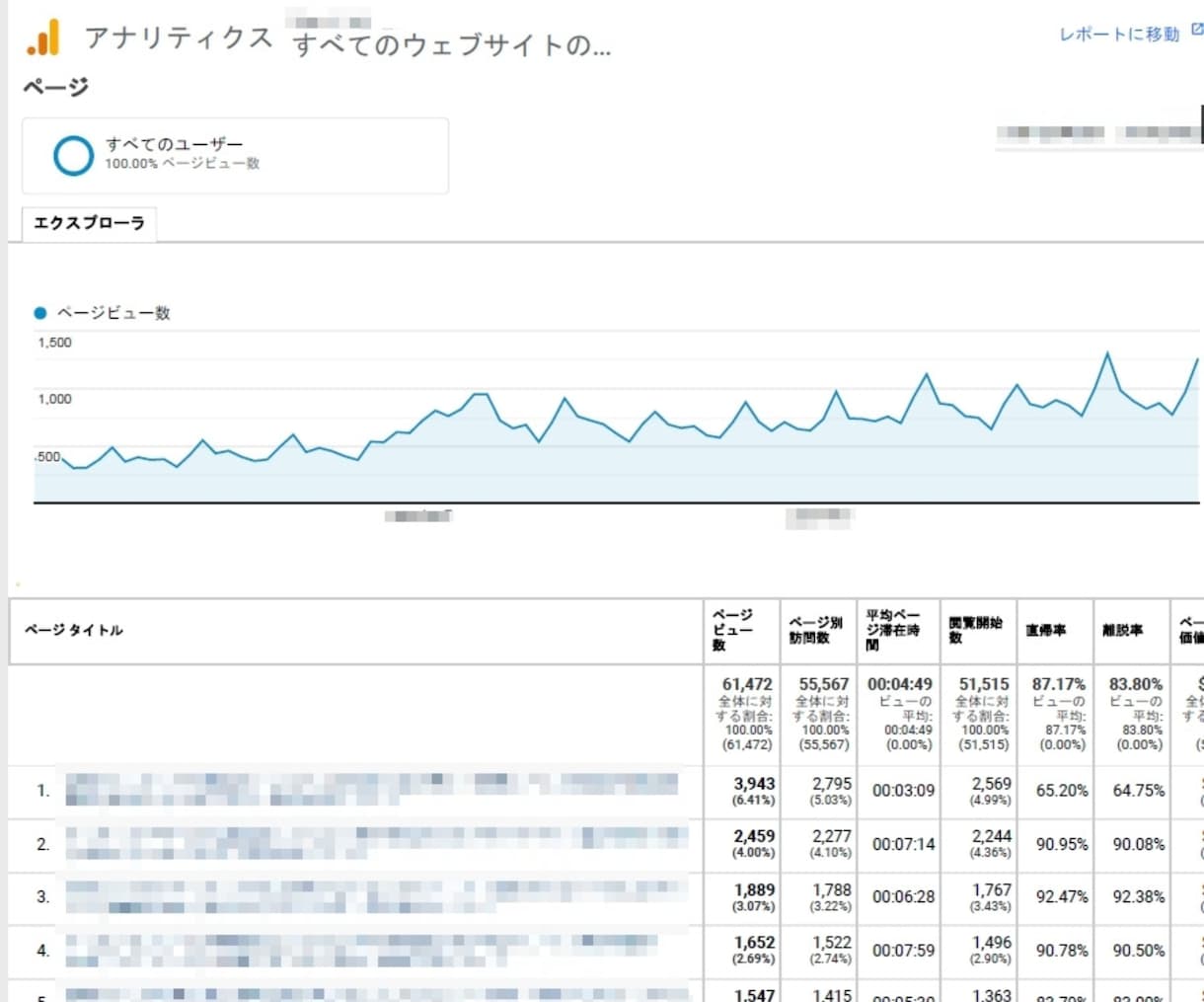Click the 1,000 y-axis label on chart

(x=54, y=399)
